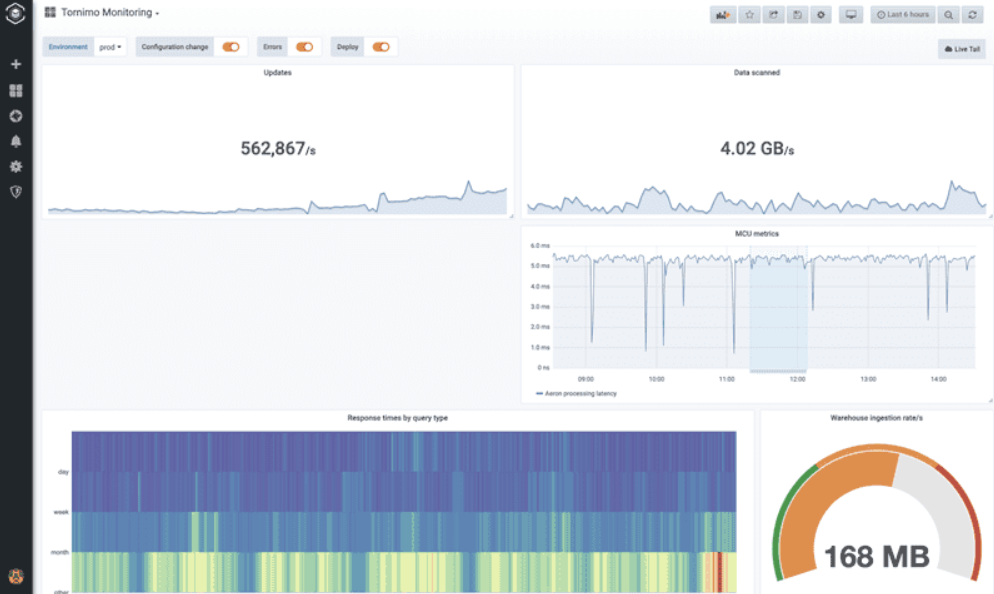The image size is (994, 594).
Task: Click the Aeron processing latency legend entry
Action: 576,394
